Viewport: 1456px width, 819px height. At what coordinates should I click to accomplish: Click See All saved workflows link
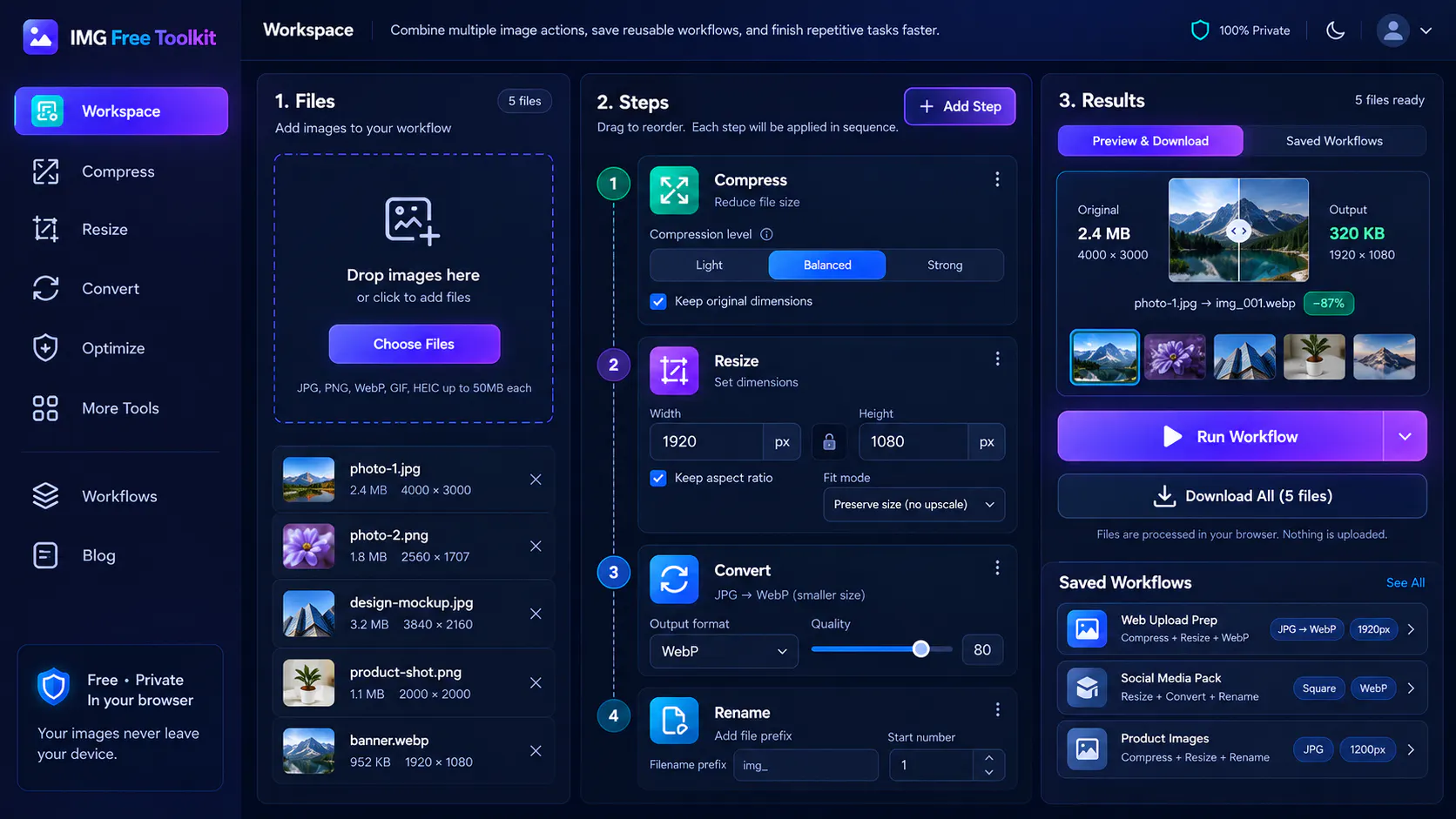[1405, 582]
